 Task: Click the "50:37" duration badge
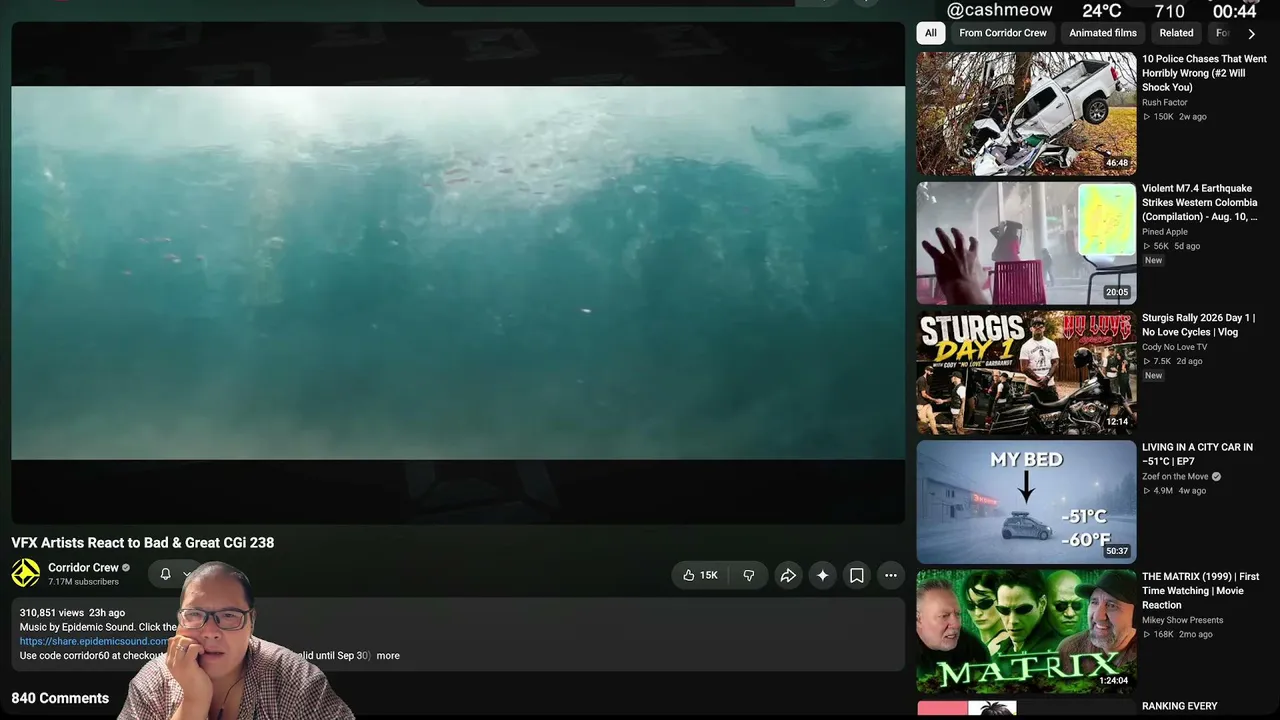point(1117,552)
